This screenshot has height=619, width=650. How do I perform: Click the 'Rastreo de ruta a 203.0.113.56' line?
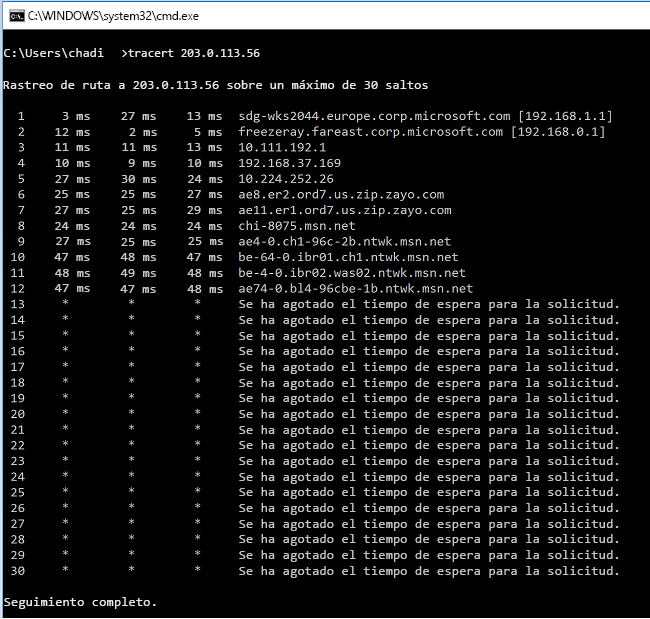tap(216, 85)
